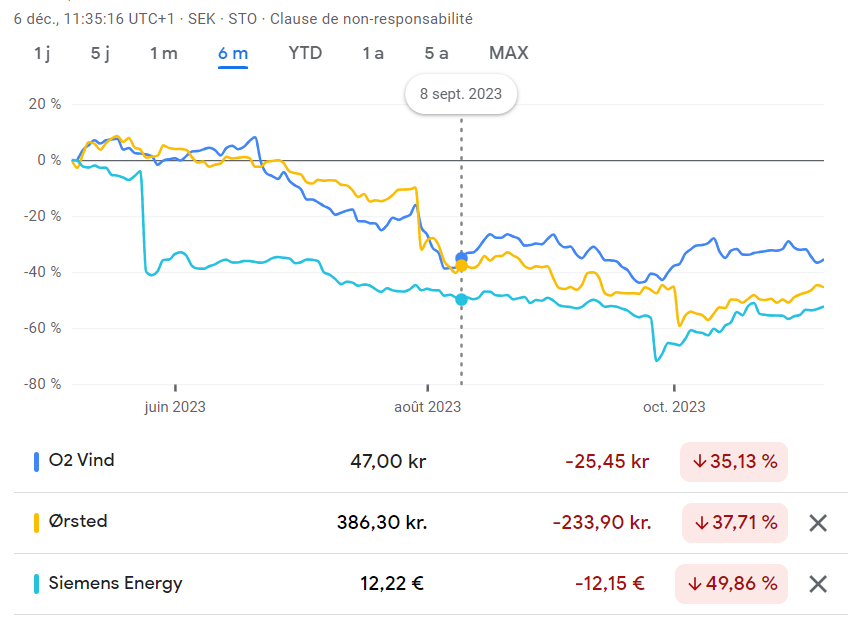Viewport: 867px width, 625px height.
Task: Click the Siemens Energy 49,86 % change badge
Action: [x=732, y=584]
